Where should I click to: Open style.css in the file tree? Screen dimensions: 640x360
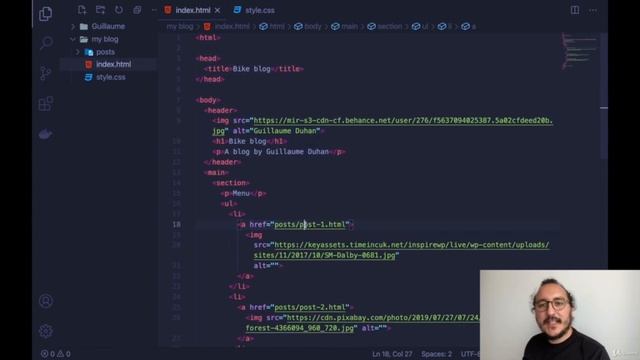pos(111,77)
